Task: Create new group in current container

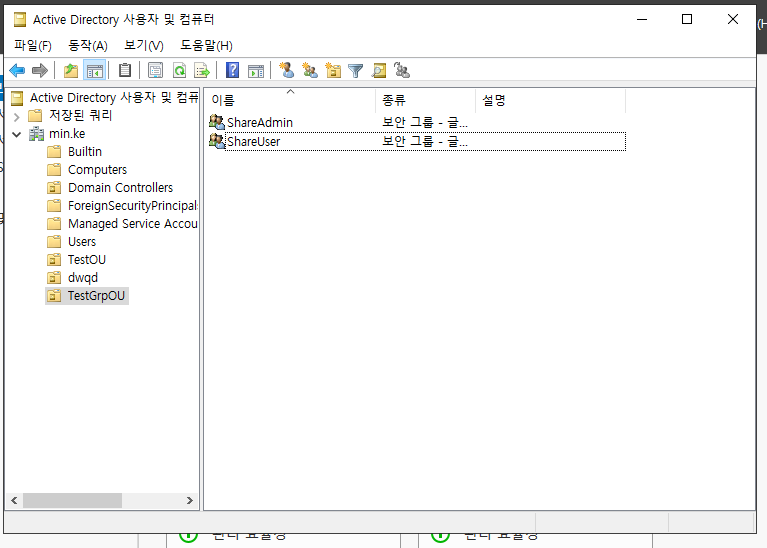Action: tap(310, 70)
